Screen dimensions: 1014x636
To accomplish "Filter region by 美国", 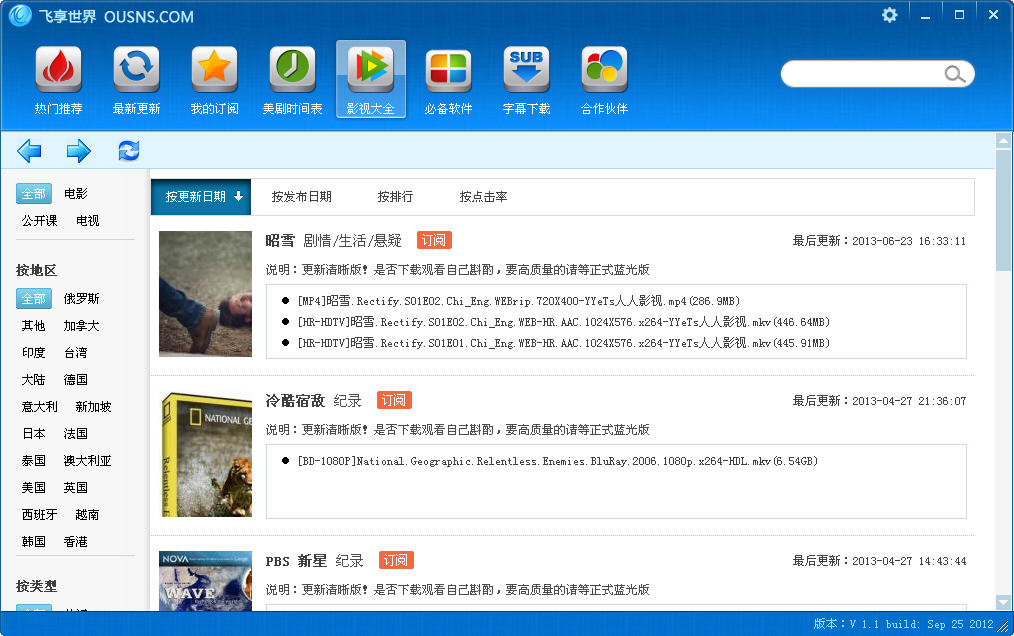I will point(34,488).
